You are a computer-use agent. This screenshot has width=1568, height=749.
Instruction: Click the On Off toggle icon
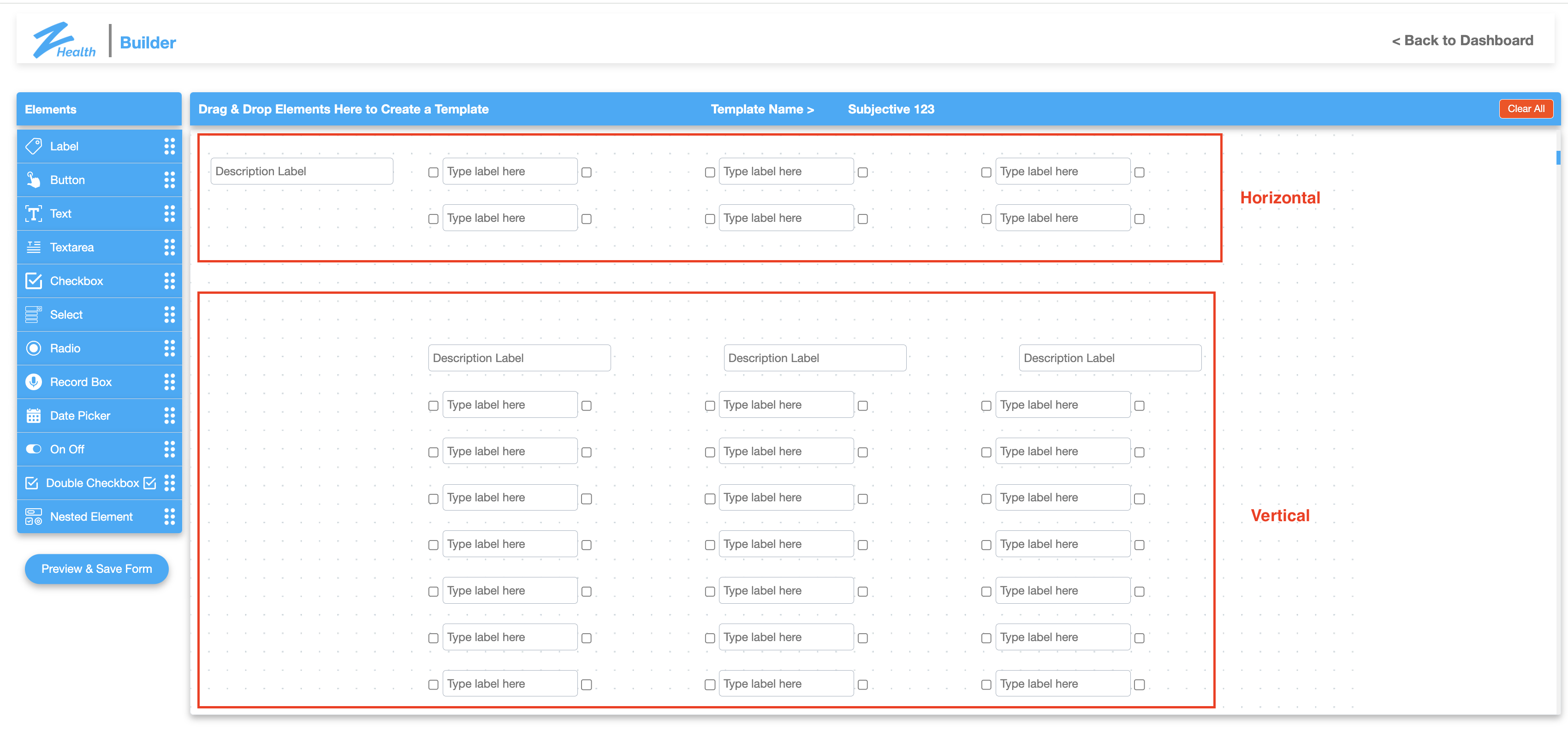pos(34,449)
